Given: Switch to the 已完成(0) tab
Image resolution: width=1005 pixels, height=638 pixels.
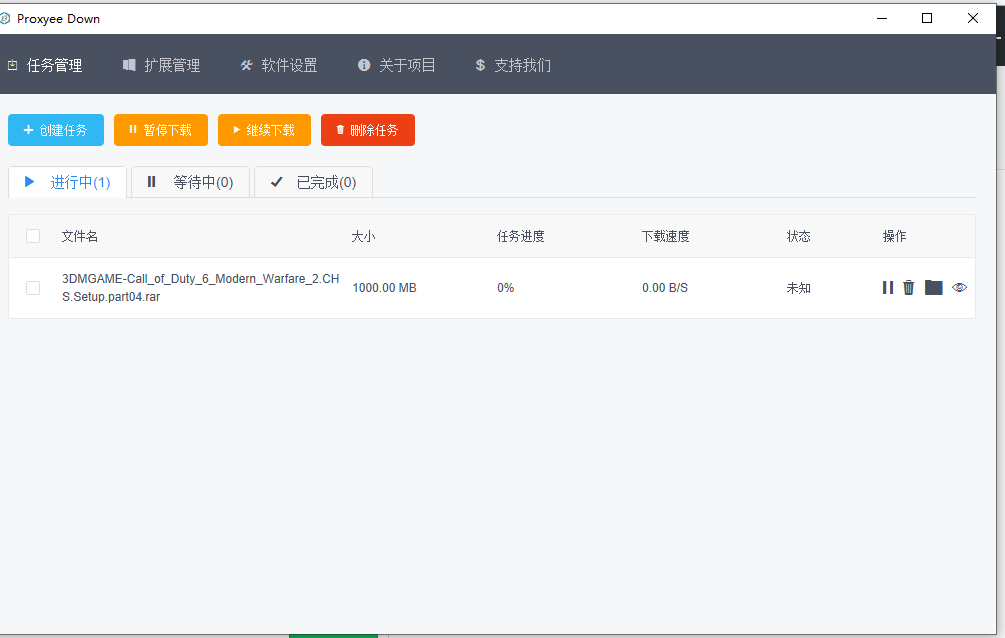Looking at the screenshot, I should click(313, 183).
